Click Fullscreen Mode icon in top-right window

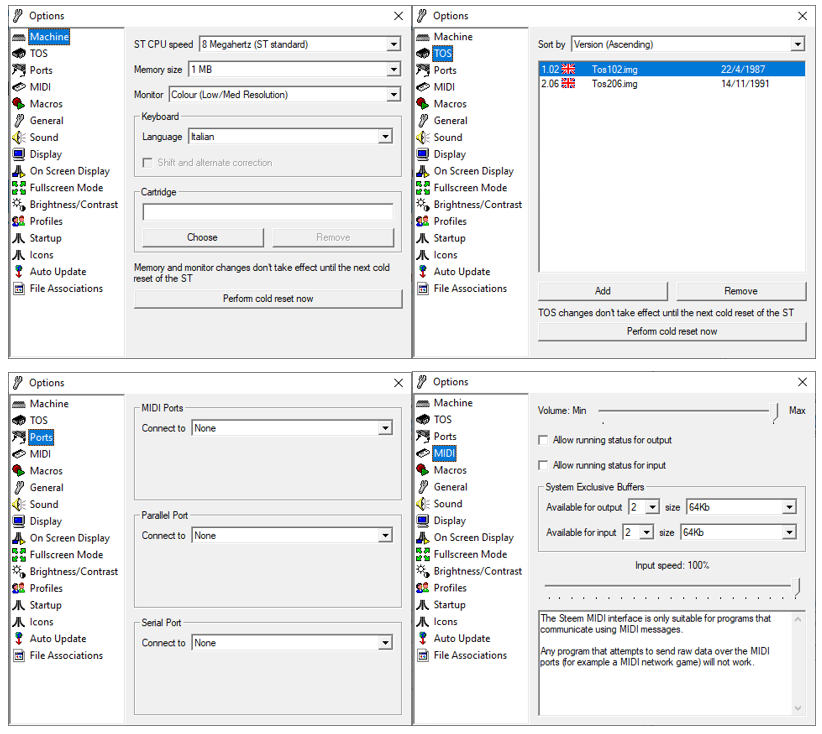pyautogui.click(x=423, y=188)
